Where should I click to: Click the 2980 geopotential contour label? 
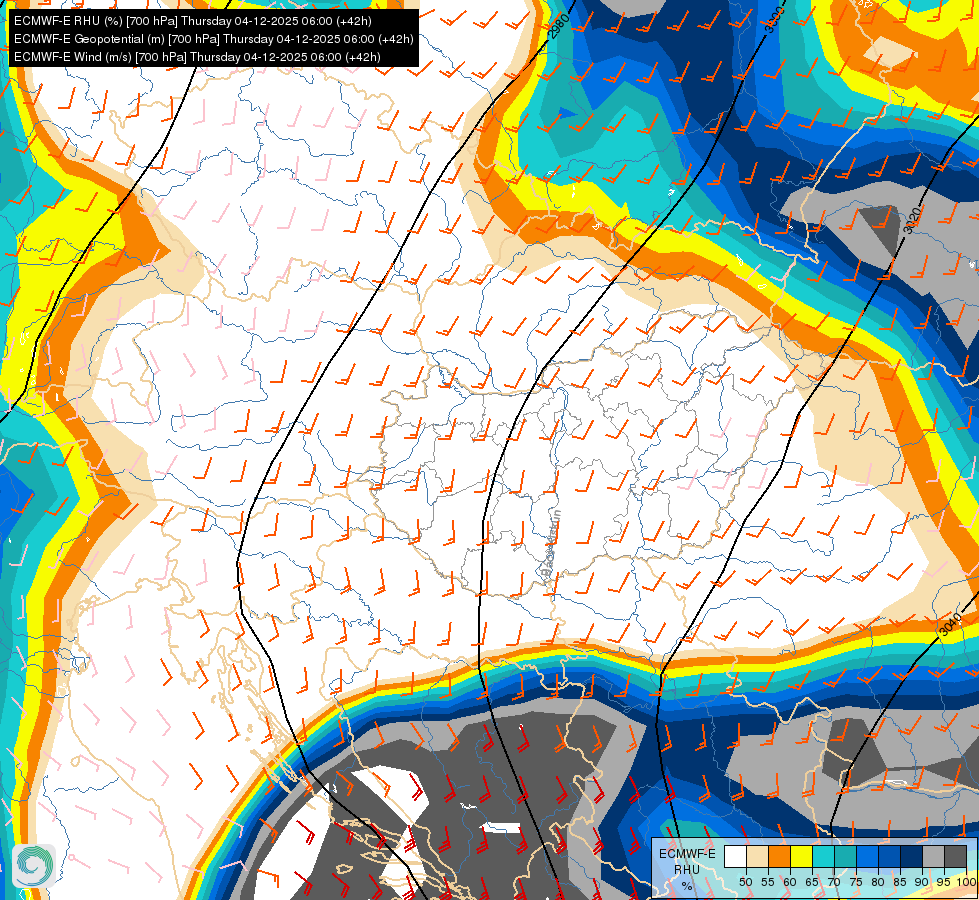tap(558, 26)
